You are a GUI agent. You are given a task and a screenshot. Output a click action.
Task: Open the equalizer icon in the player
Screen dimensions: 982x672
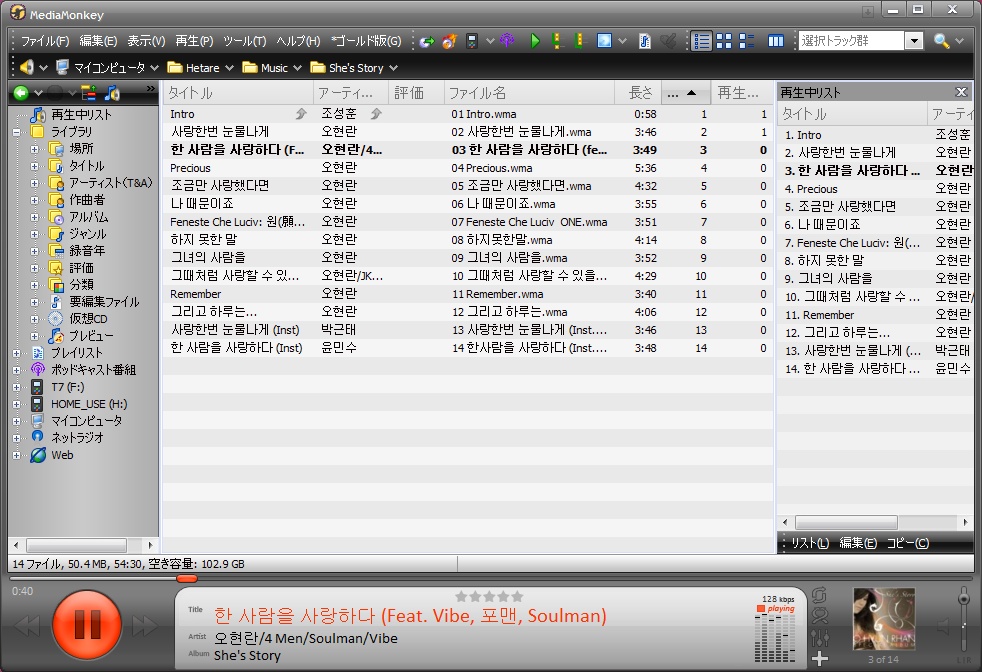coord(820,638)
